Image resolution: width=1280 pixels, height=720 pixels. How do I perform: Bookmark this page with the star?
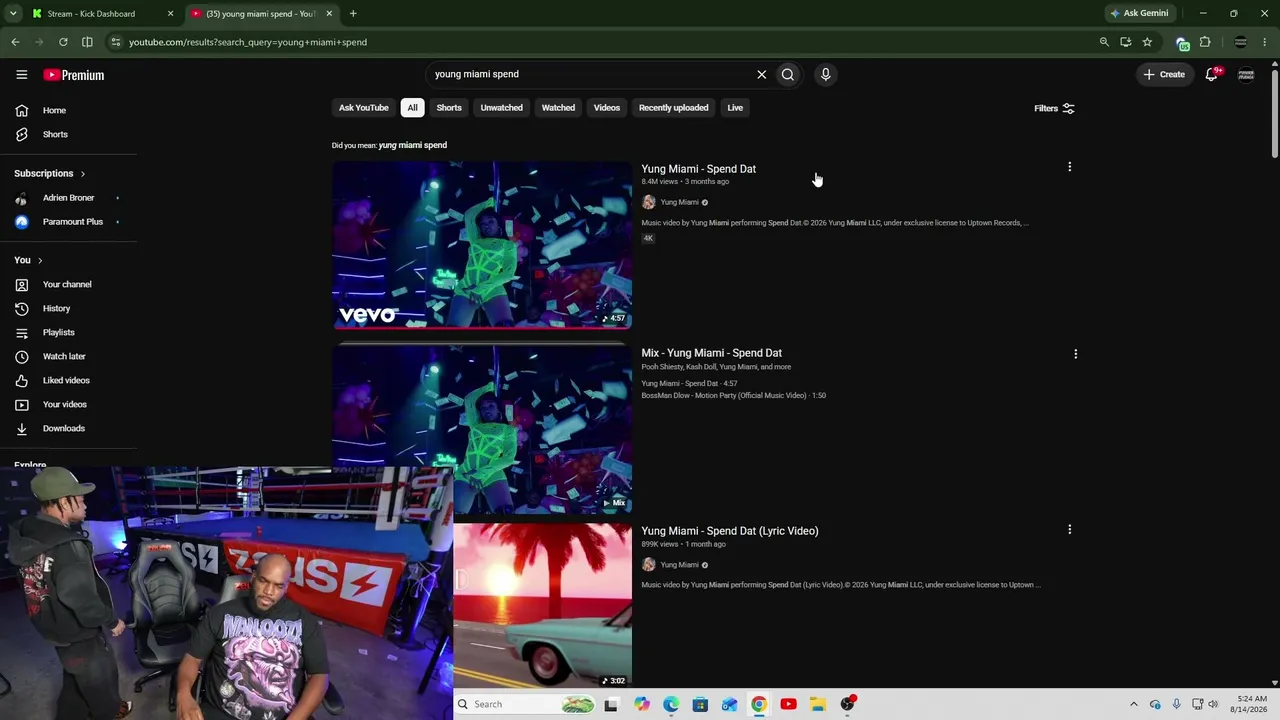point(1147,42)
